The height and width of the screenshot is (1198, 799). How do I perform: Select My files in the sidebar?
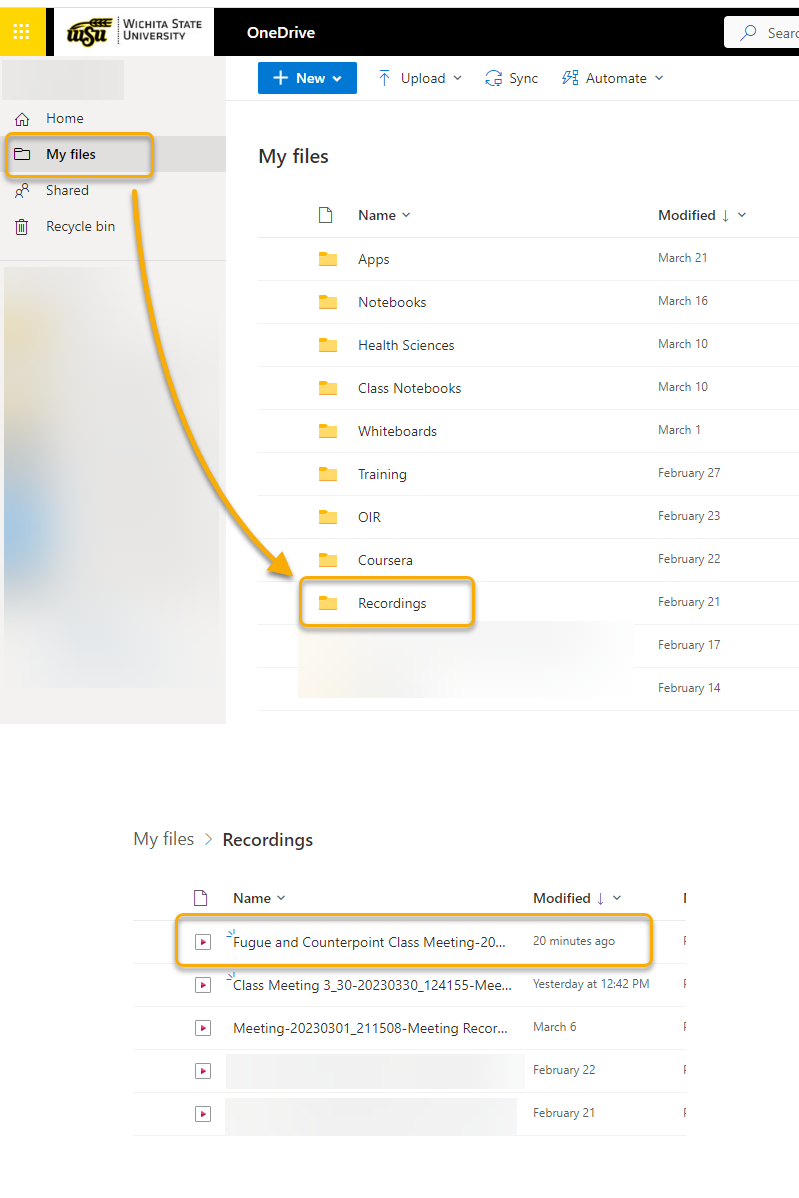click(113, 154)
